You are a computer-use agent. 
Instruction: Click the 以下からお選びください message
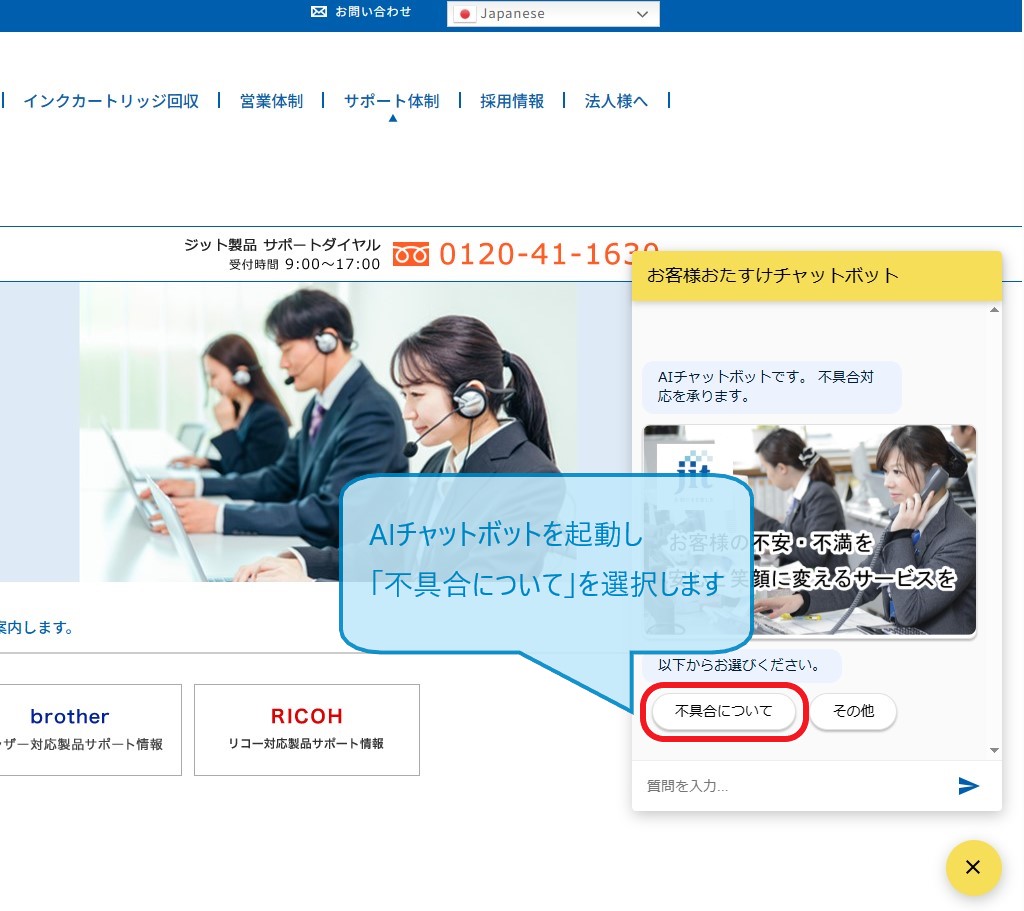(x=742, y=665)
